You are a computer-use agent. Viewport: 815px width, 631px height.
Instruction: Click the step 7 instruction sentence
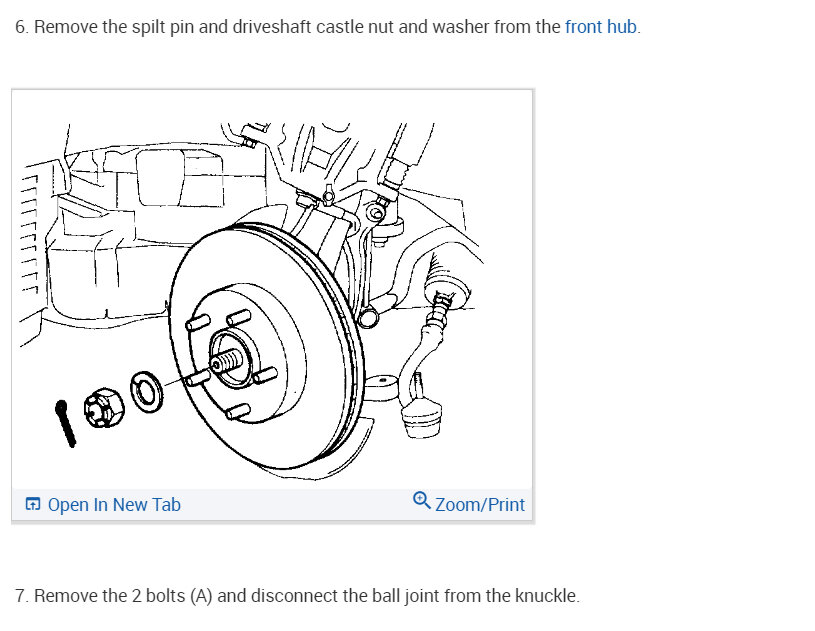point(297,596)
